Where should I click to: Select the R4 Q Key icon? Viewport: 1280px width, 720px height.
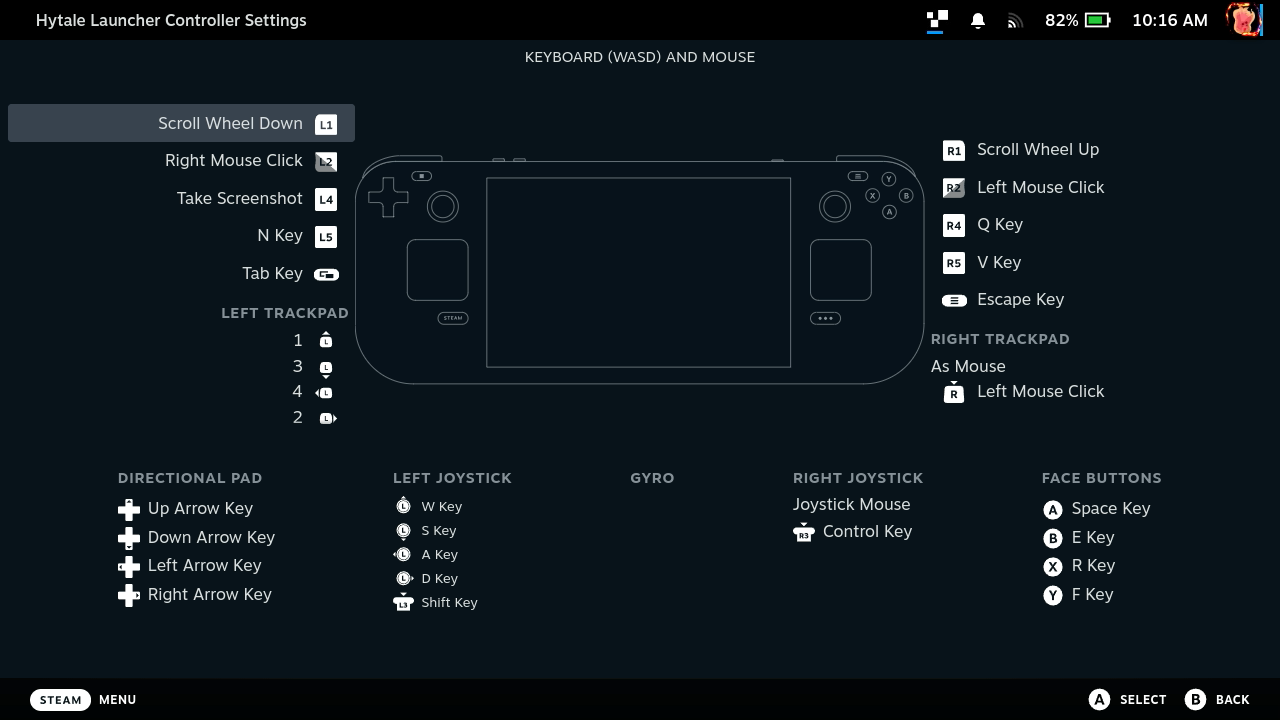pyautogui.click(x=954, y=225)
